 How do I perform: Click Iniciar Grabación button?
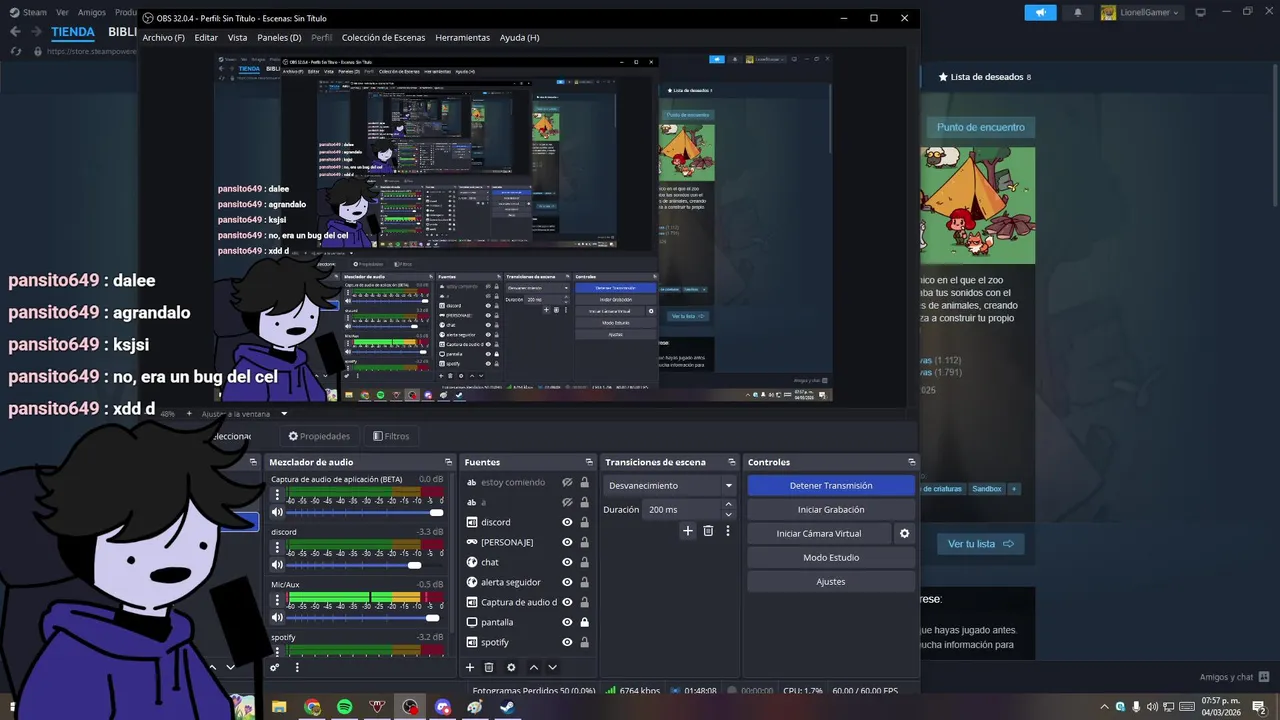pos(831,509)
